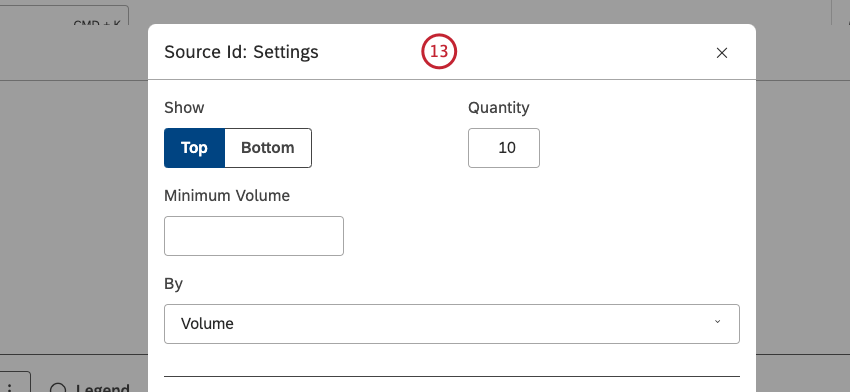Click the Legend label text
This screenshot has height=392, width=850.
coord(102,388)
